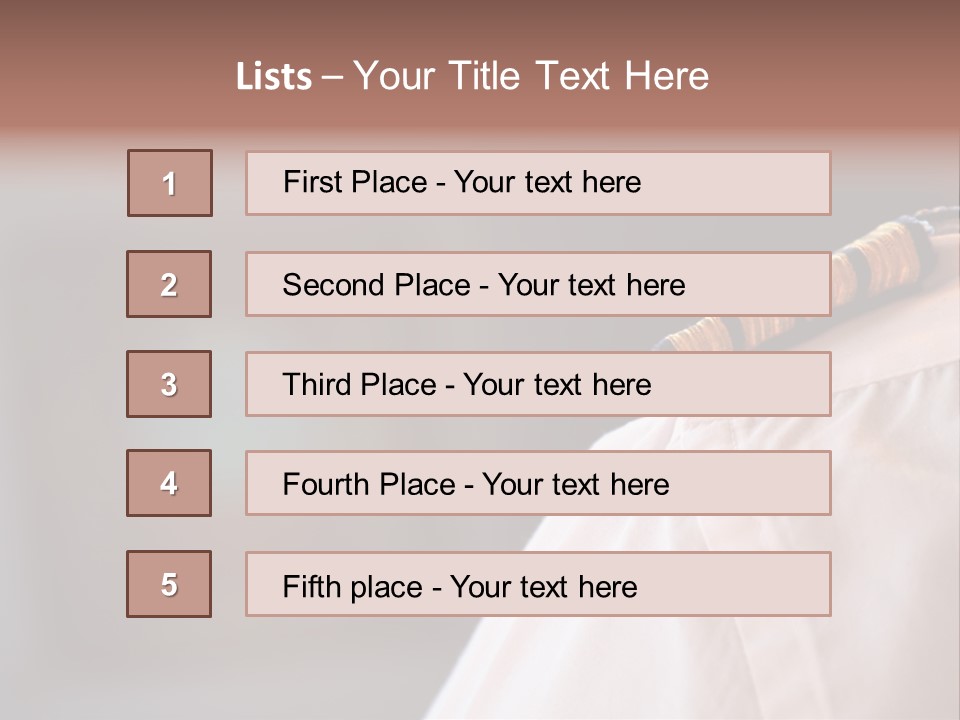This screenshot has width=960, height=720.
Task: Click 'Your text here' in third row
Action: [557, 385]
